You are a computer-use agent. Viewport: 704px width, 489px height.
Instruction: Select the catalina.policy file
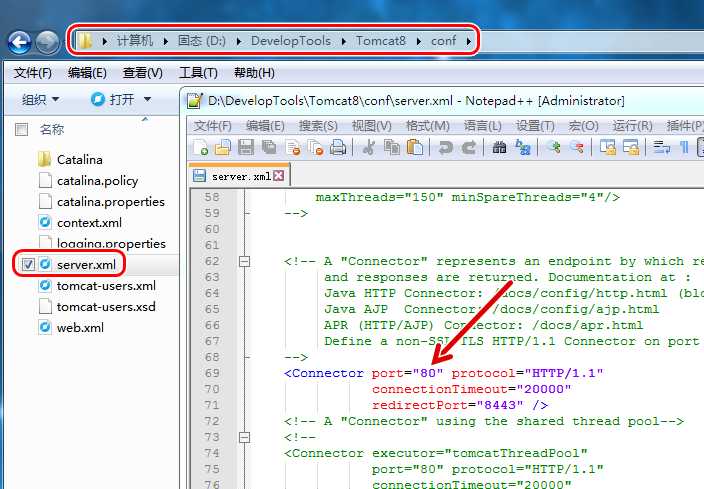(88, 181)
